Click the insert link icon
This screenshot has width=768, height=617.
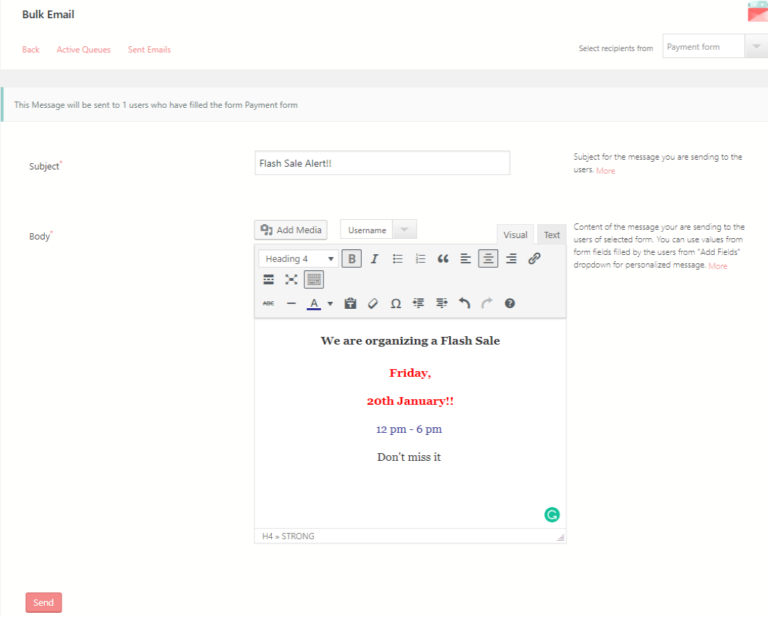(534, 259)
